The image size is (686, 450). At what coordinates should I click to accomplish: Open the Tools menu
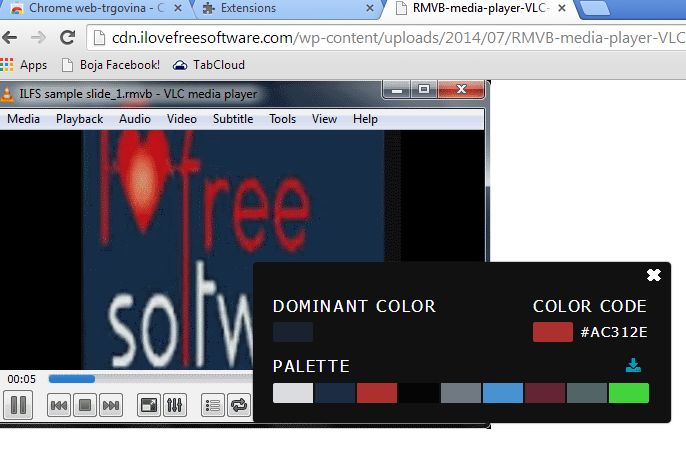click(283, 119)
